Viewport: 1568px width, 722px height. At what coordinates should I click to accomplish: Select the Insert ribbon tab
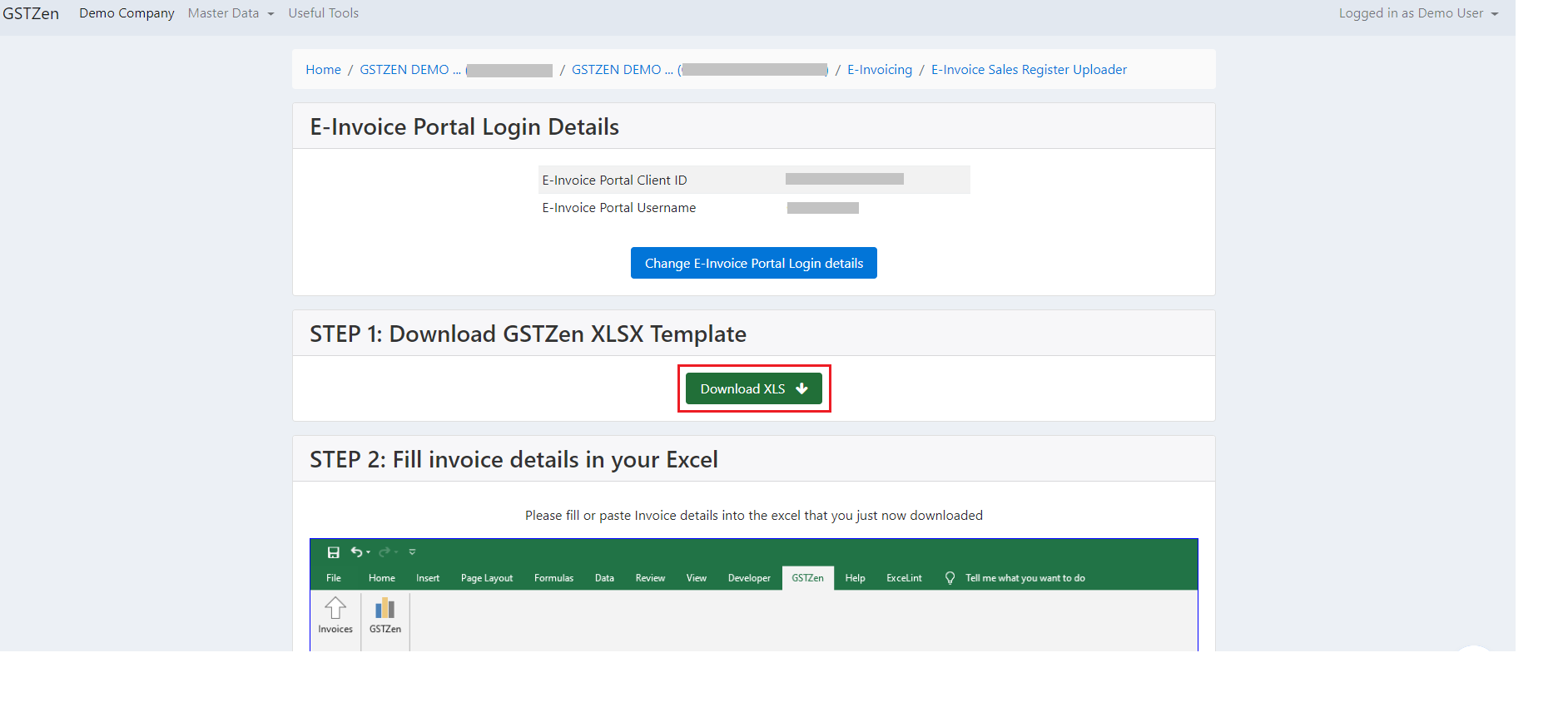coord(428,578)
